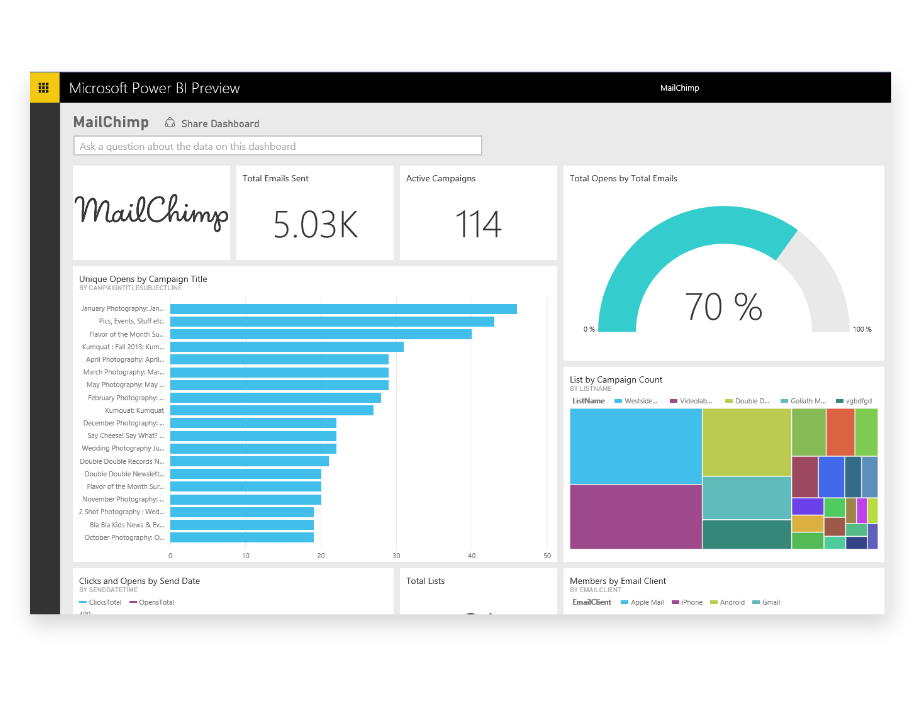This screenshot has width=922, height=706.
Task: Click the 70 % gauge value
Action: click(723, 306)
